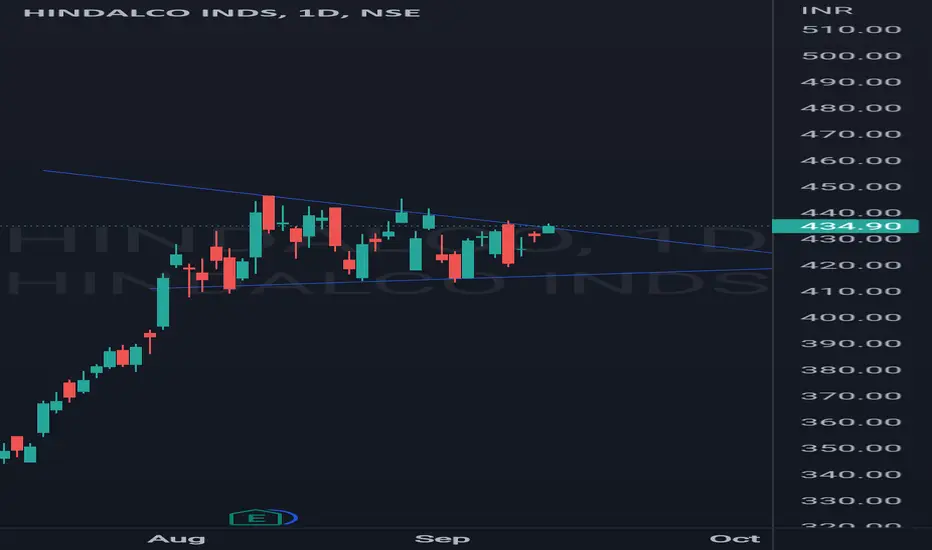Screen dimensions: 932x550
Task: Click the 380.00 price axis label
Action: coord(851,370)
